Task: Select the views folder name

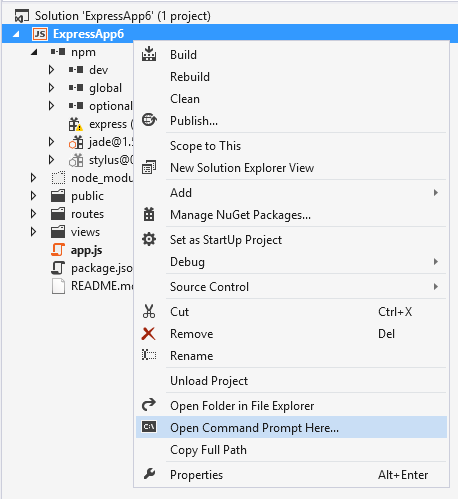Action: (x=85, y=232)
